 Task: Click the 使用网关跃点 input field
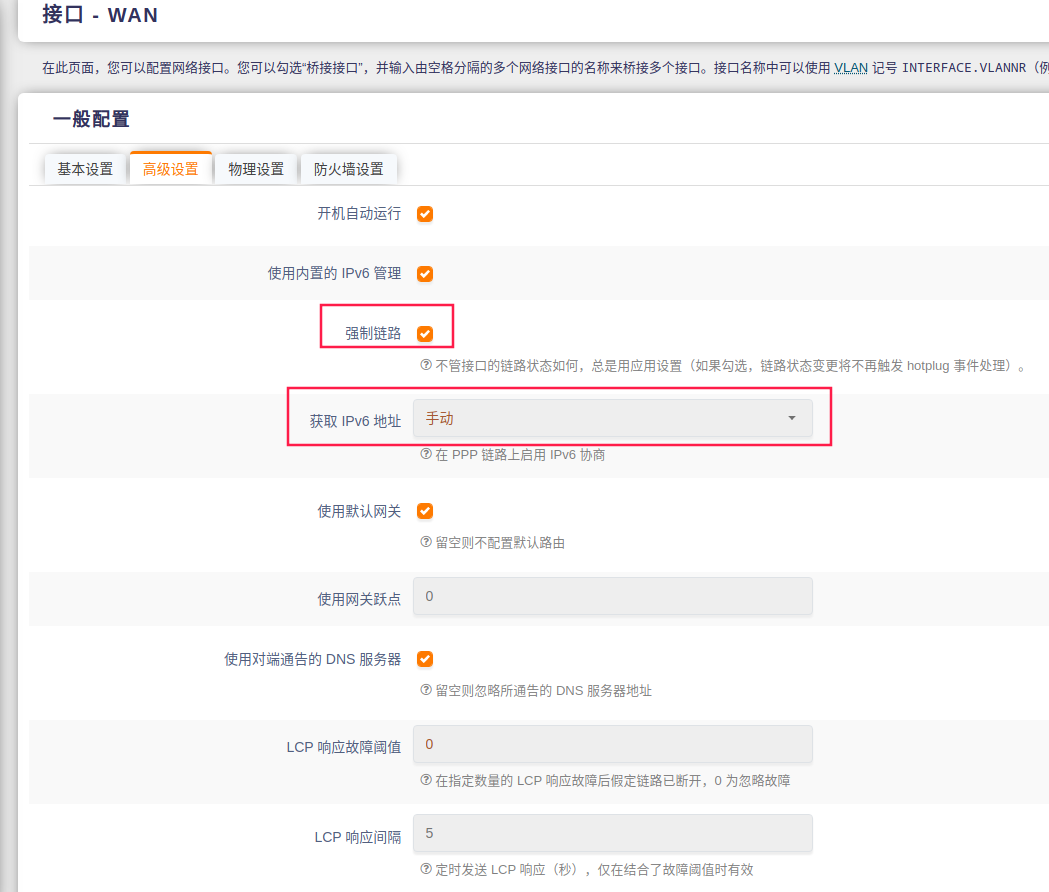tap(612, 596)
